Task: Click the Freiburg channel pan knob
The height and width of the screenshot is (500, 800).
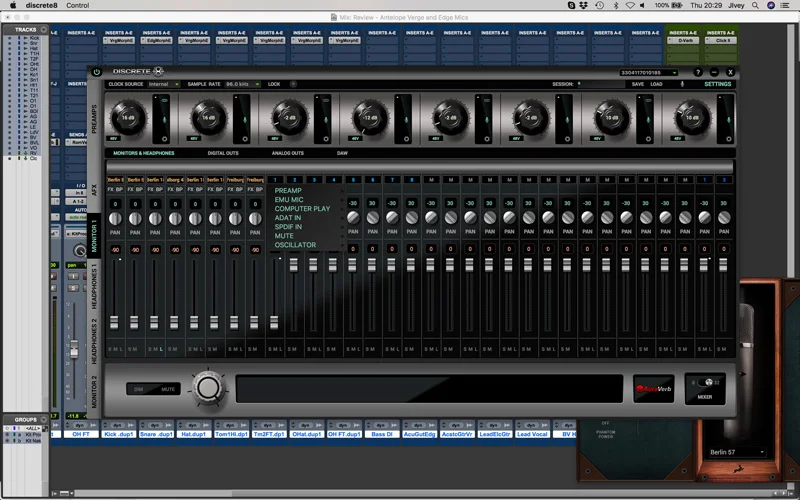Action: 235,218
